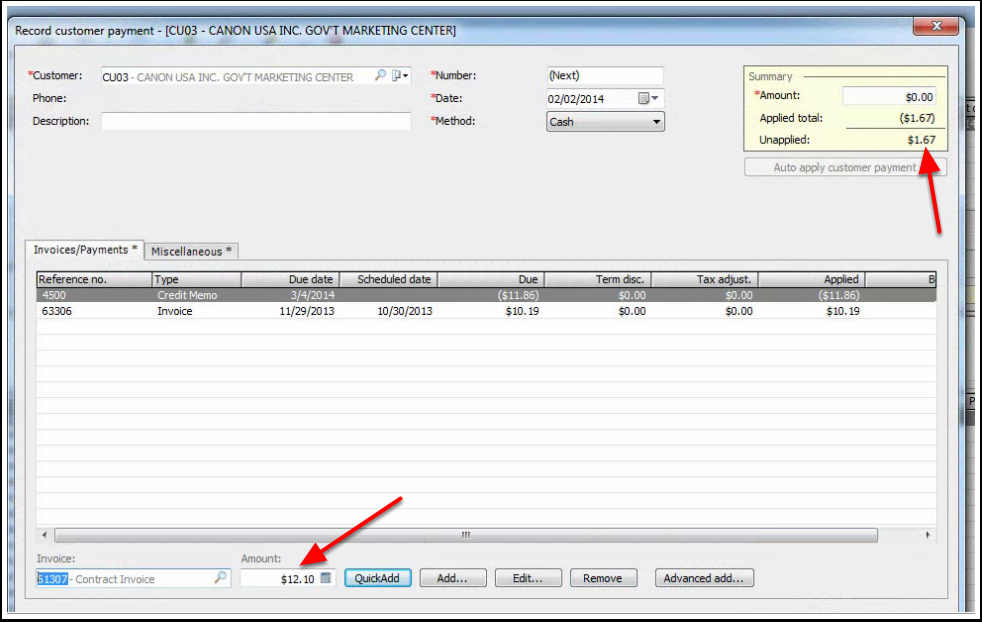Click the Remove button
Screen dimensions: 982x622
click(602, 578)
